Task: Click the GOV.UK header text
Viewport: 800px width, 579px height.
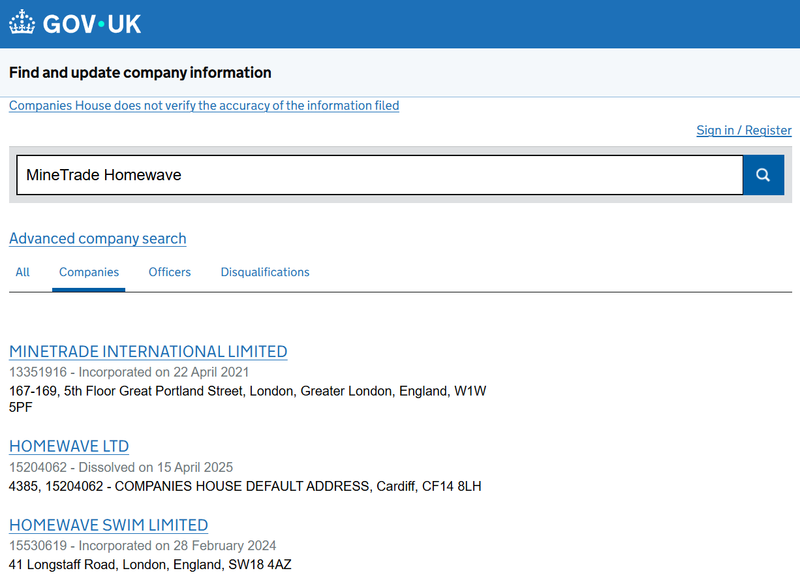Action: pos(92,24)
